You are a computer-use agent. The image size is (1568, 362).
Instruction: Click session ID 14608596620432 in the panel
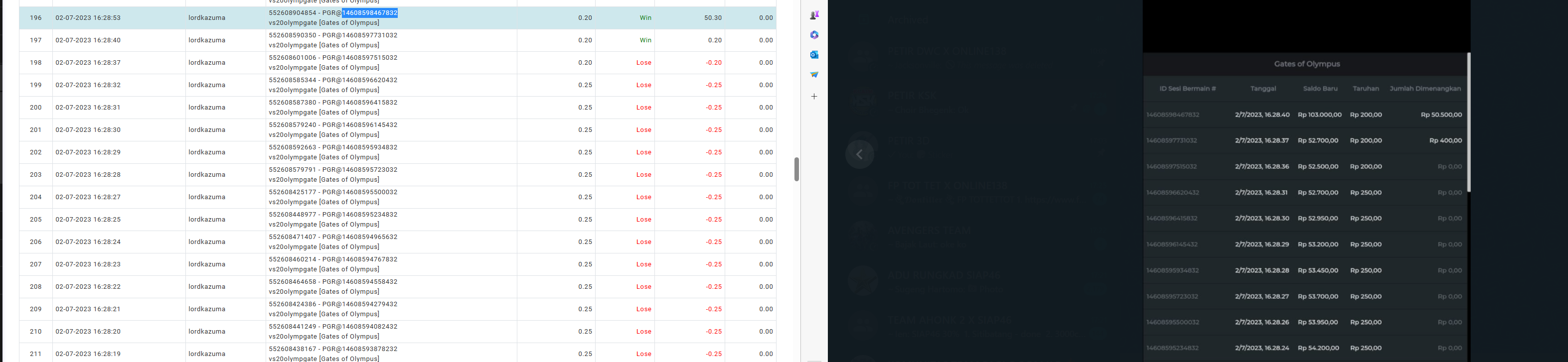(x=1172, y=193)
